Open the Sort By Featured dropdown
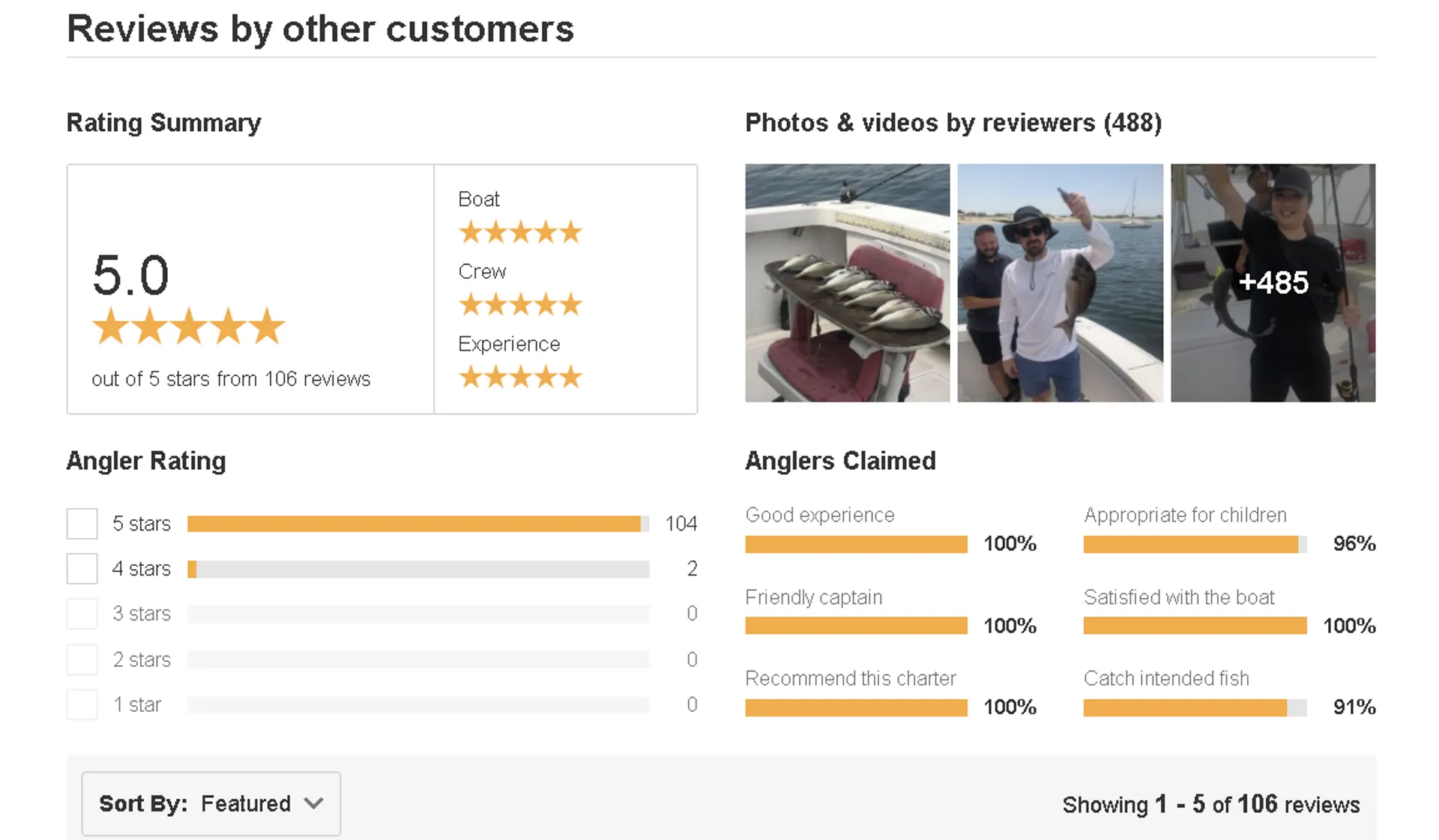 point(211,803)
